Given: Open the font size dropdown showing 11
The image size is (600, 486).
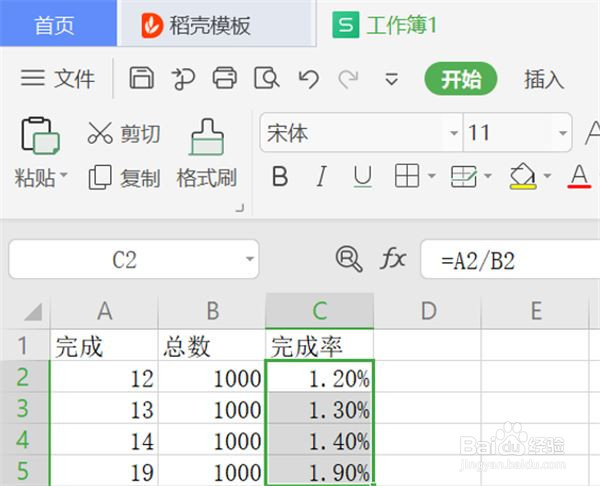Looking at the screenshot, I should click(x=562, y=133).
